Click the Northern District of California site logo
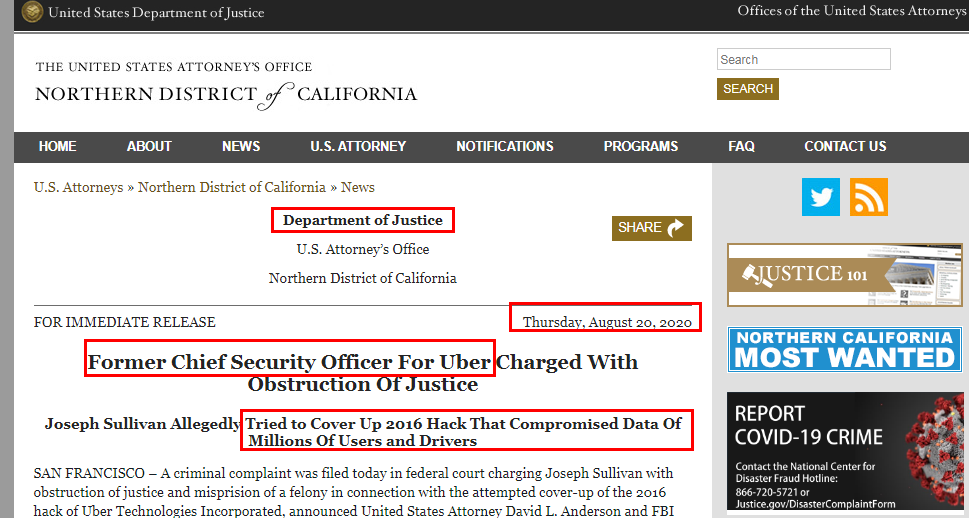969x518 pixels. click(x=226, y=87)
